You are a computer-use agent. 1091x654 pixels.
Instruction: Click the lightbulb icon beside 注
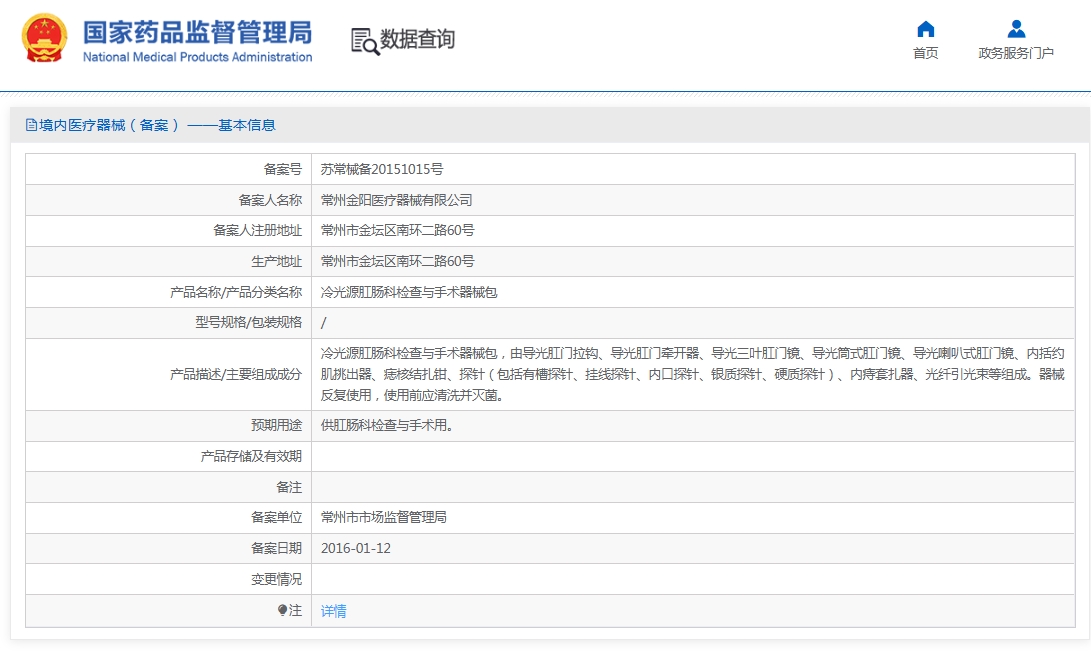pyautogui.click(x=282, y=610)
